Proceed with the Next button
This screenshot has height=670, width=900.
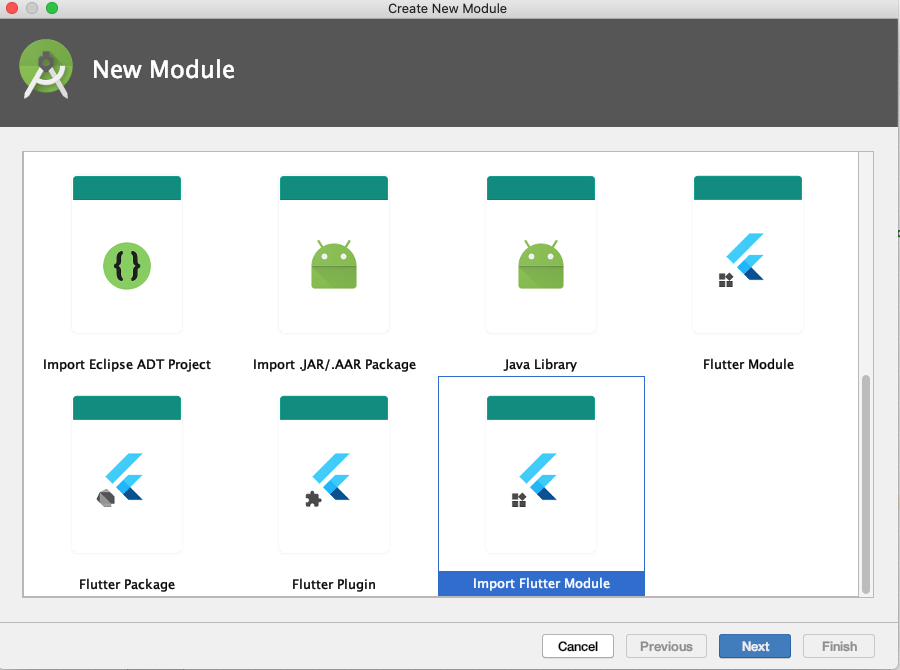pos(755,646)
